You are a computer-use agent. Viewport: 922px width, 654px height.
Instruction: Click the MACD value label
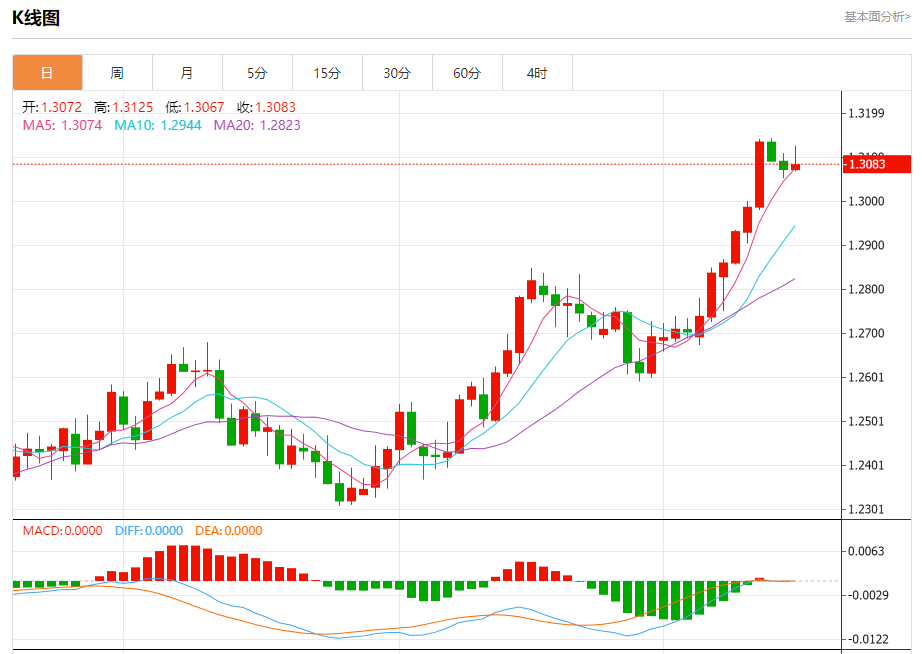62,530
